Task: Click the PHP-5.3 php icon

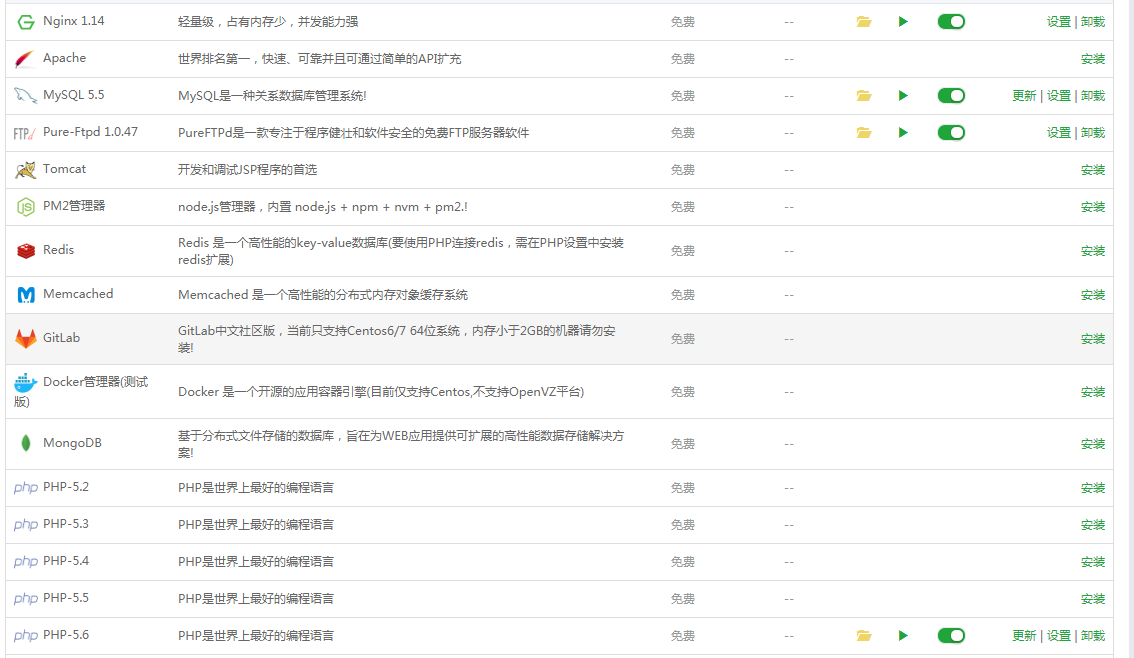Action: (25, 525)
